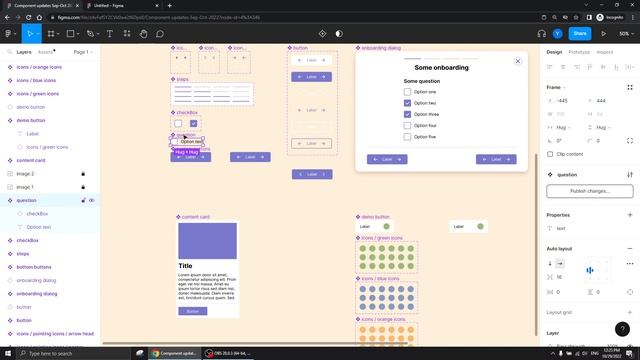Switch to the Assets tab
Screen dimensions: 640x360
45,52
